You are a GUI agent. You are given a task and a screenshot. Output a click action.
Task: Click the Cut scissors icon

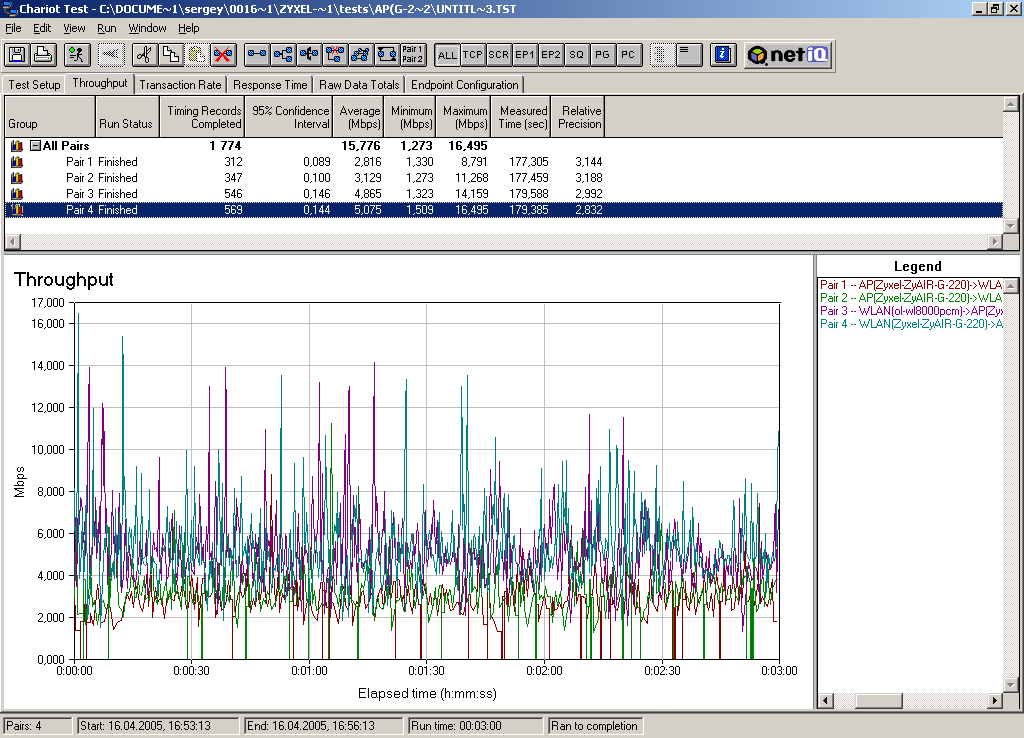point(145,55)
